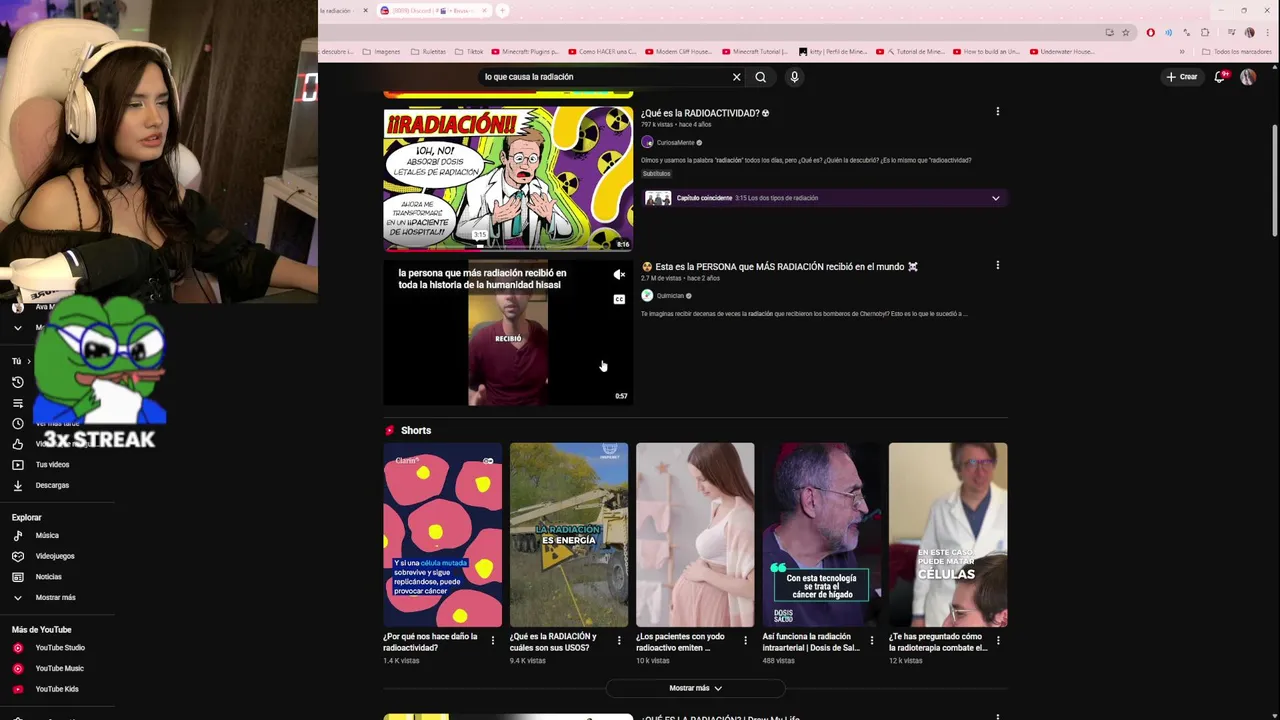Viewport: 1280px width, 720px height.
Task: Open the PERSONA que MÁS RADIACIÓN recibió title
Action: point(780,267)
